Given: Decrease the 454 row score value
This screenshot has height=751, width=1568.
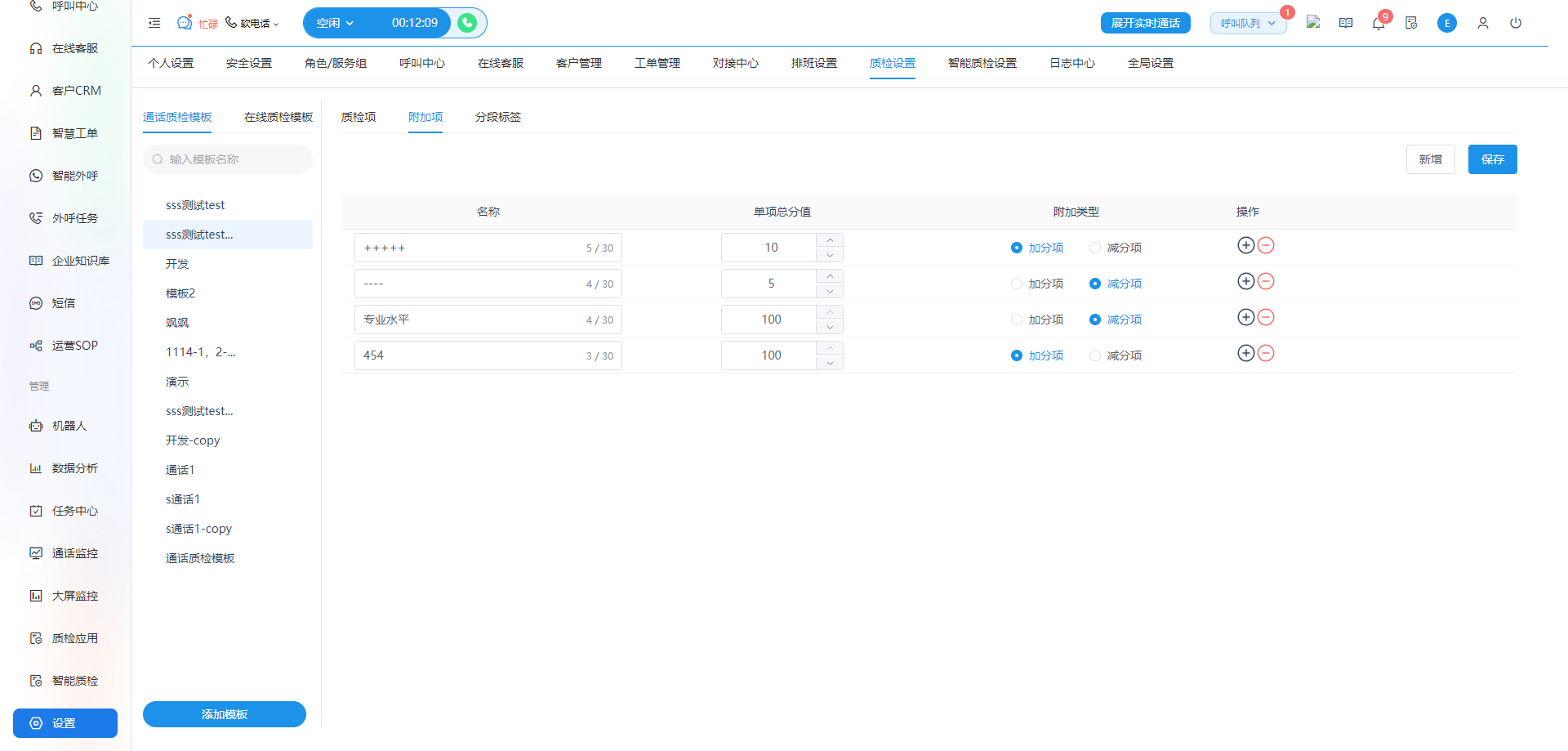Looking at the screenshot, I should pos(830,363).
